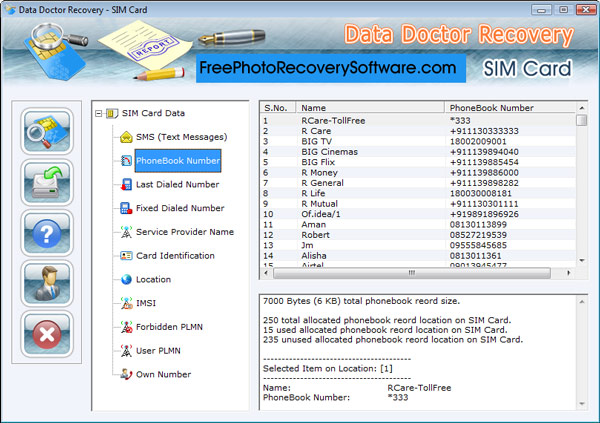The height and width of the screenshot is (423, 600).
Task: Click details pane scroll-up arrow
Action: click(582, 302)
